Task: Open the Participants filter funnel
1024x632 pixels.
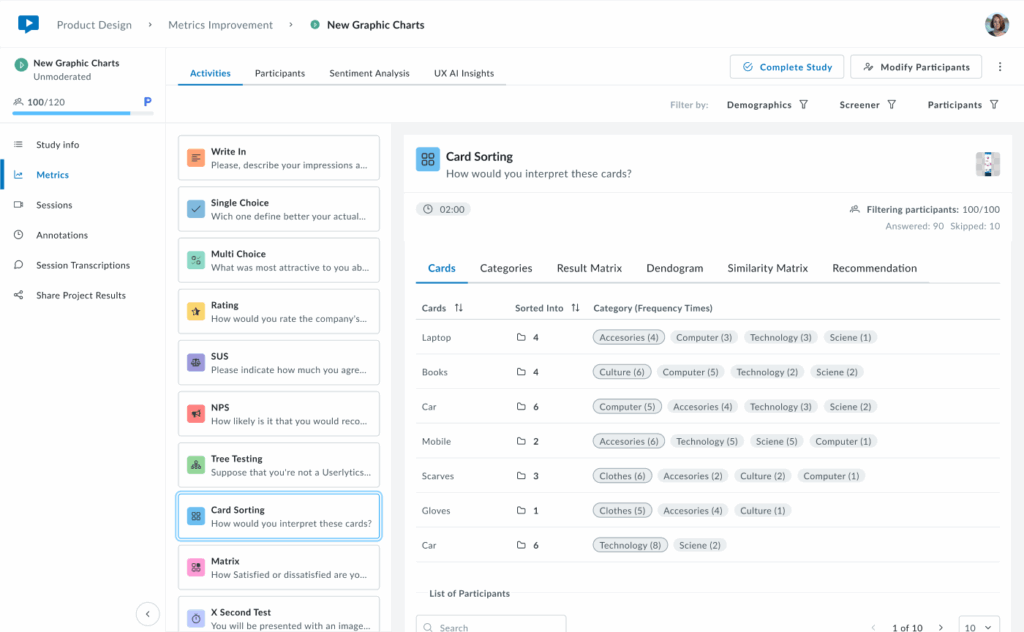Action: pyautogui.click(x=993, y=105)
